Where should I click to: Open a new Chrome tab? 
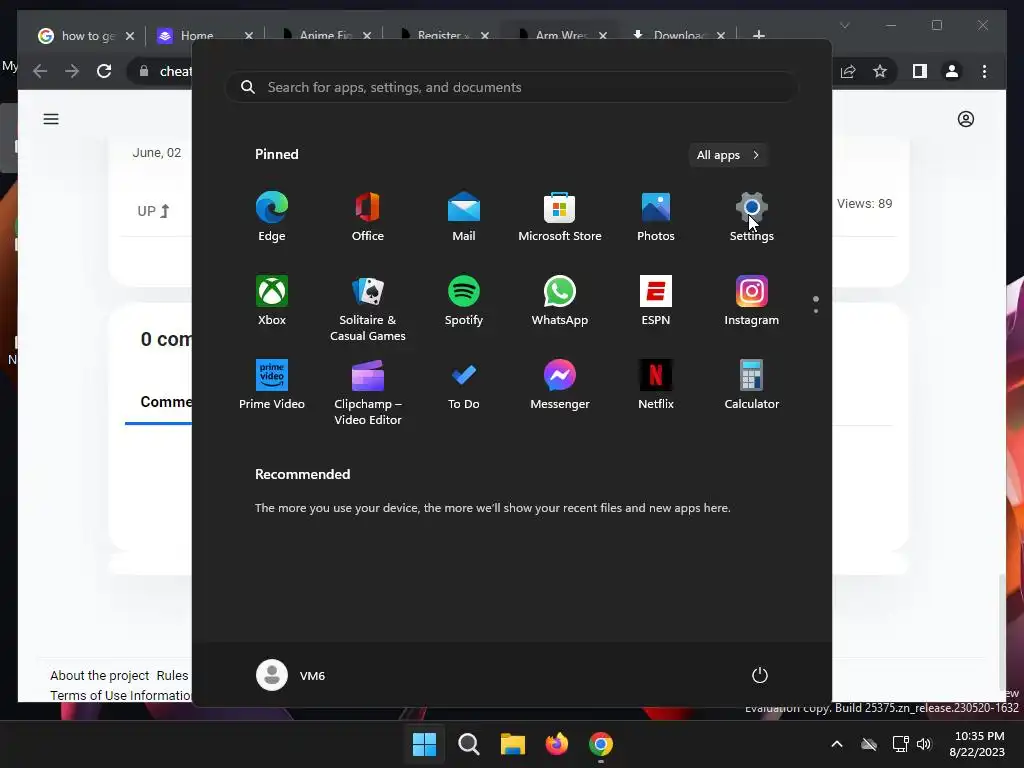click(x=759, y=35)
